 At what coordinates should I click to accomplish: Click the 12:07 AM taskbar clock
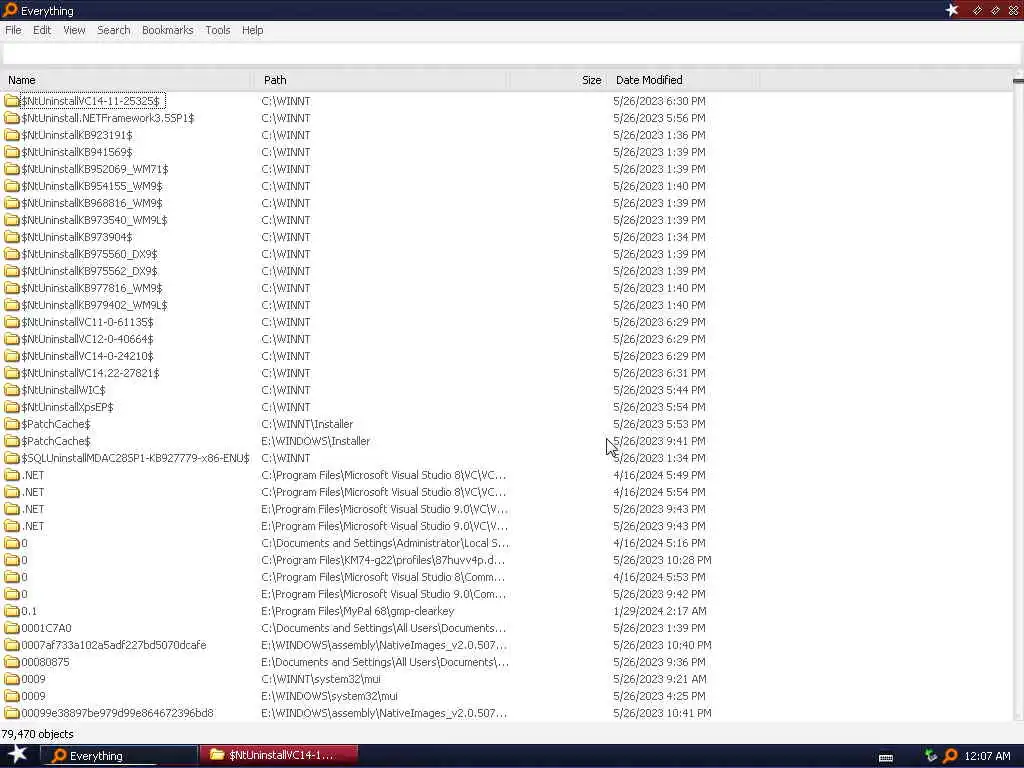[x=987, y=756]
